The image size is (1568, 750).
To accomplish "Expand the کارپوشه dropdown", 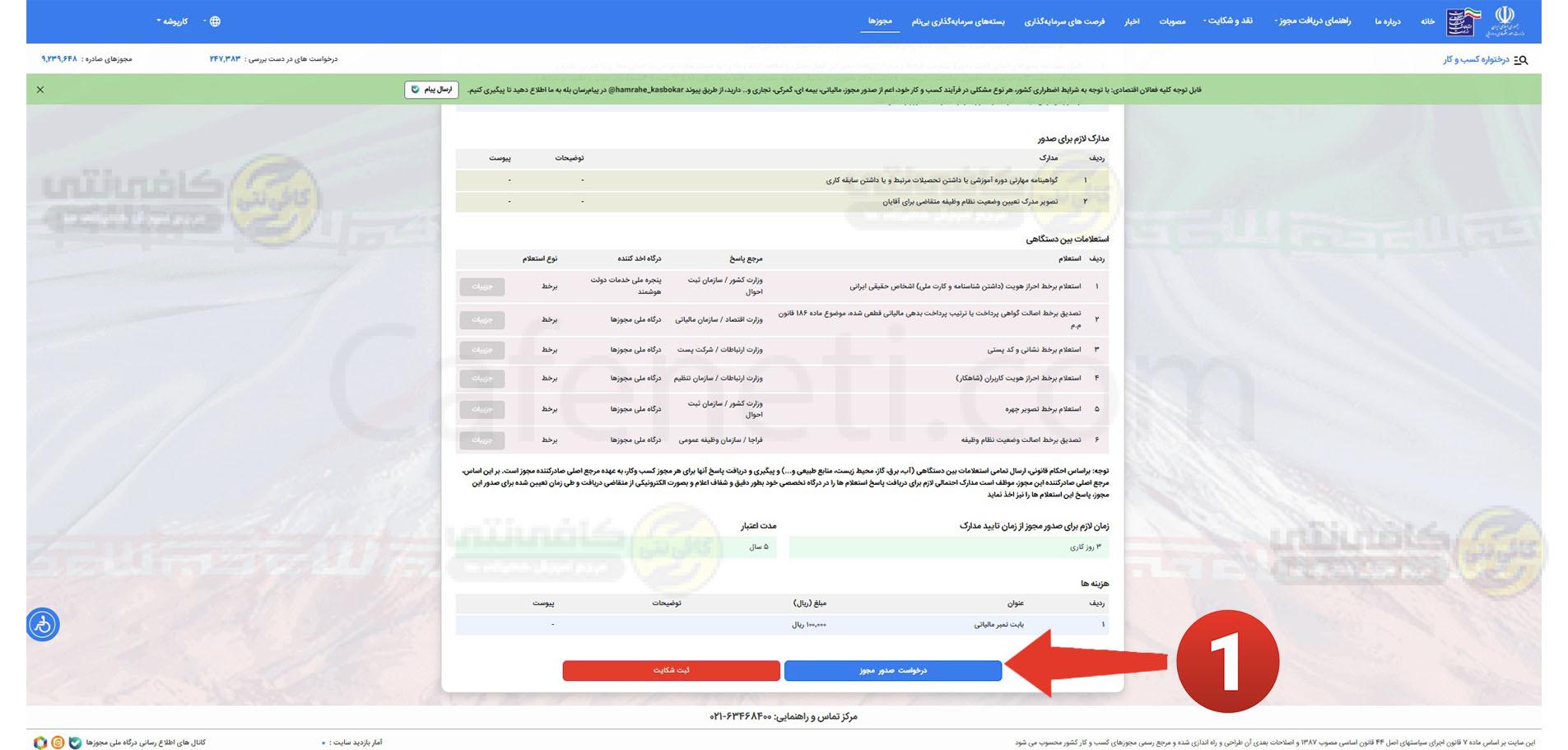I will click(173, 21).
